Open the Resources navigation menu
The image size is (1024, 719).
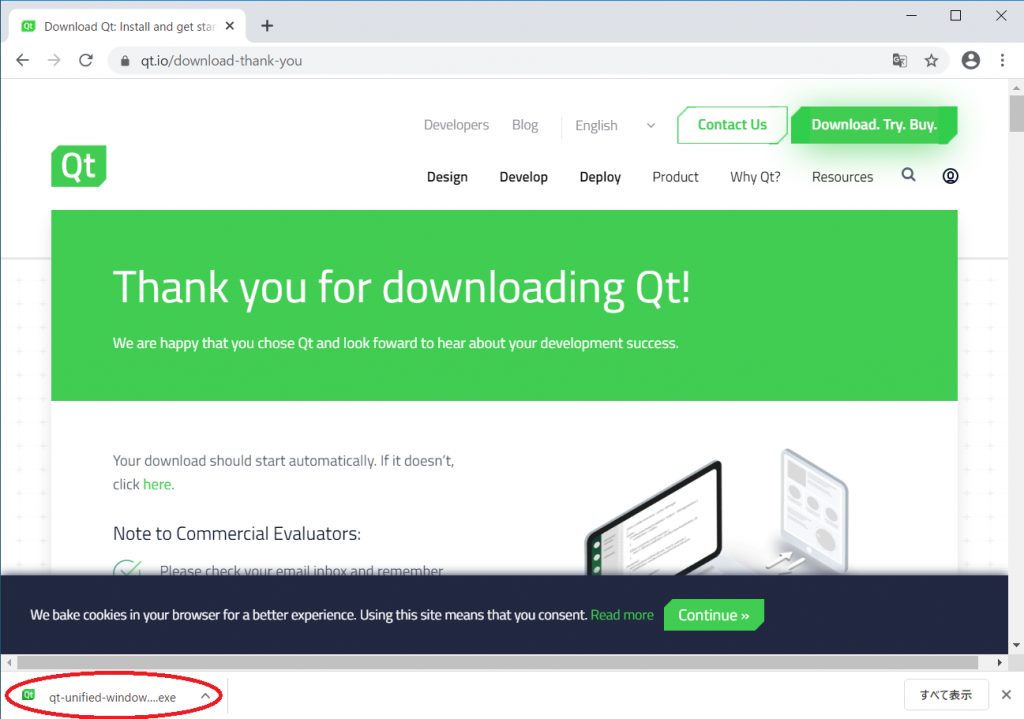[841, 176]
